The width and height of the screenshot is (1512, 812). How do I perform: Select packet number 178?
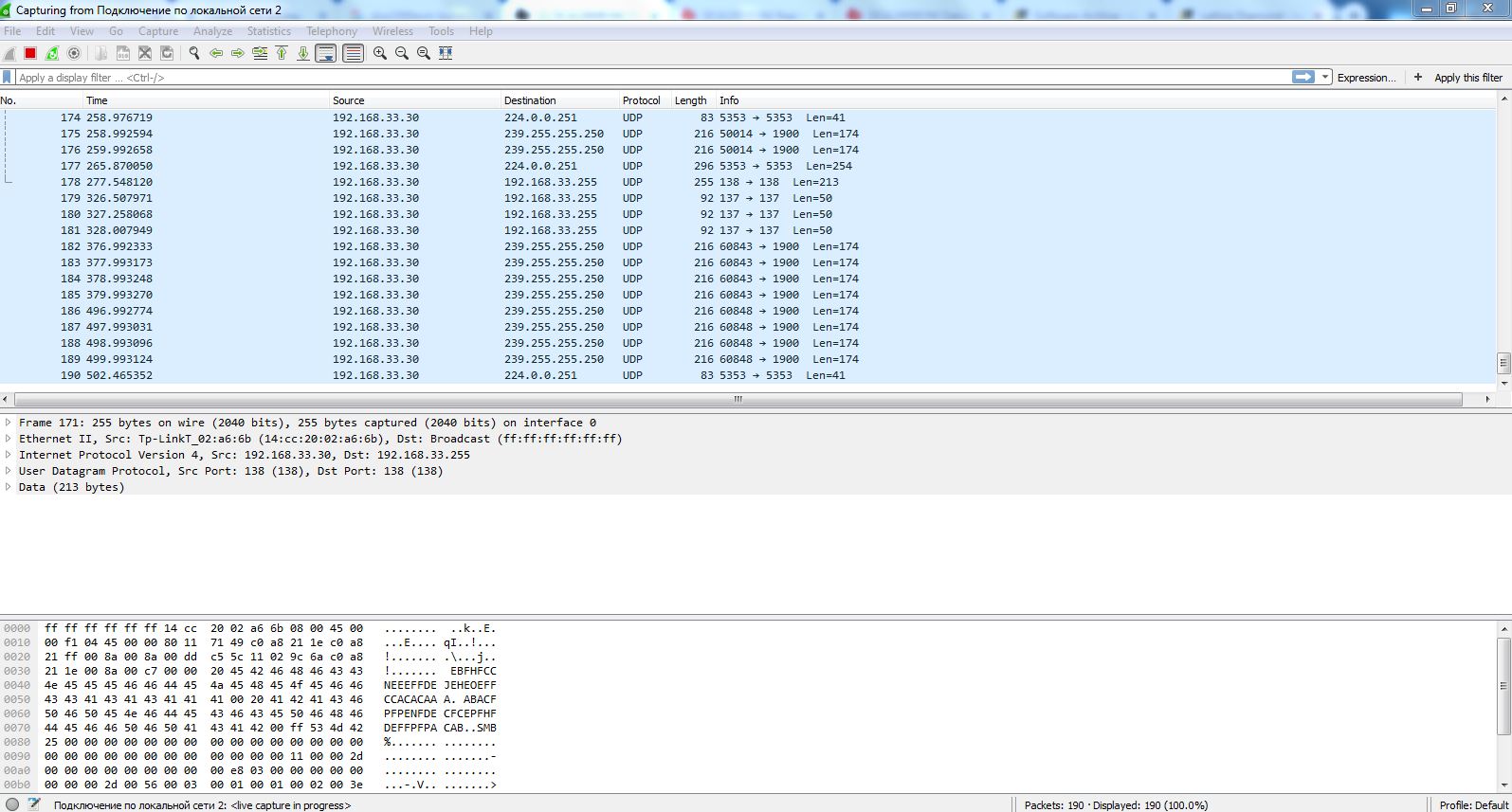coord(748,182)
